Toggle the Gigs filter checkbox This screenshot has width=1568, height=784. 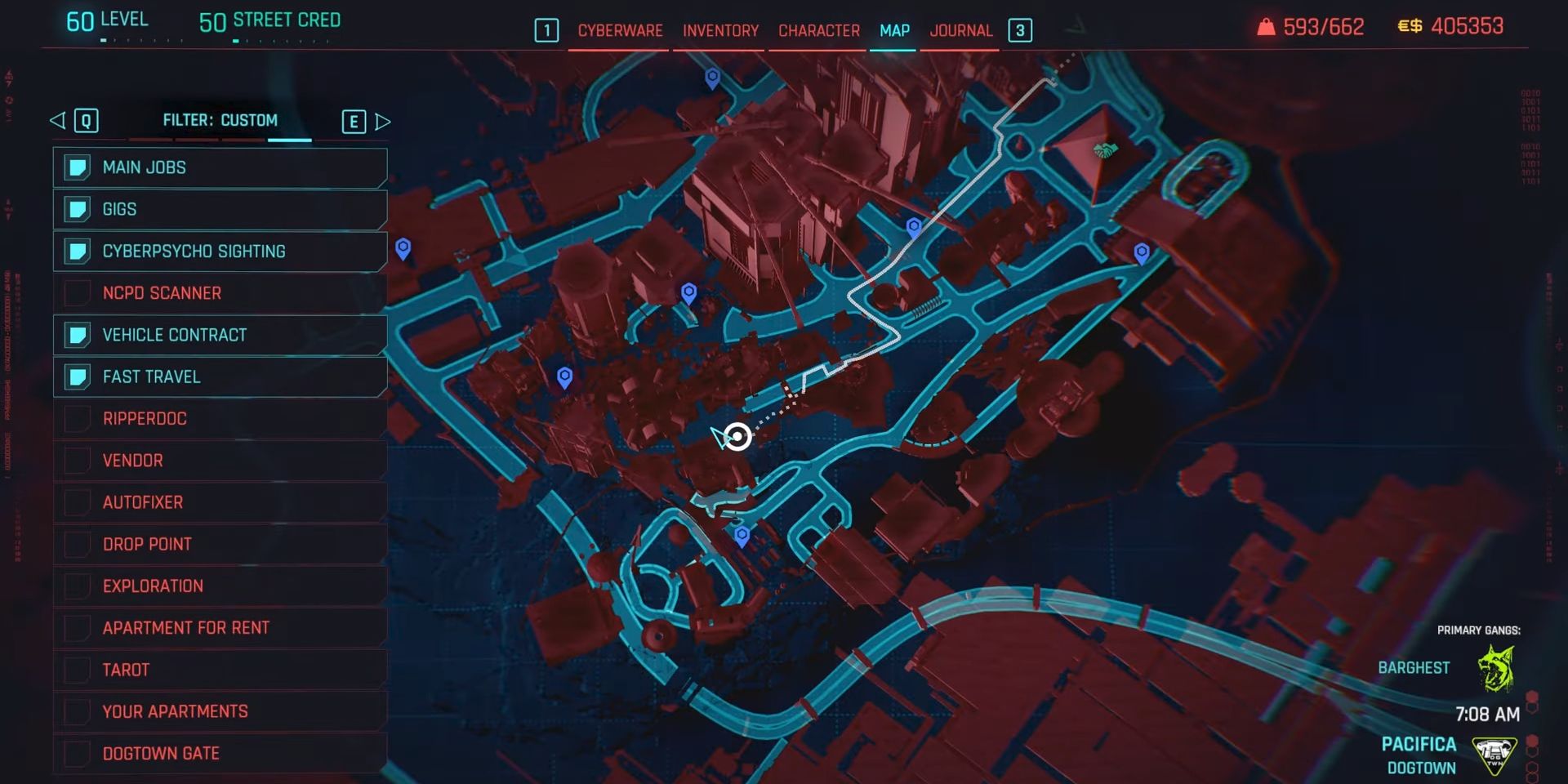pos(78,209)
